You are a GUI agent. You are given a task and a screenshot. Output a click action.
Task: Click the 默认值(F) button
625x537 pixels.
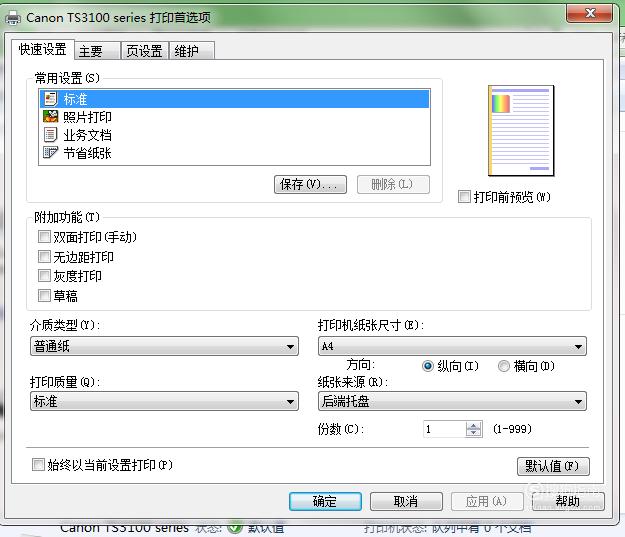point(553,466)
